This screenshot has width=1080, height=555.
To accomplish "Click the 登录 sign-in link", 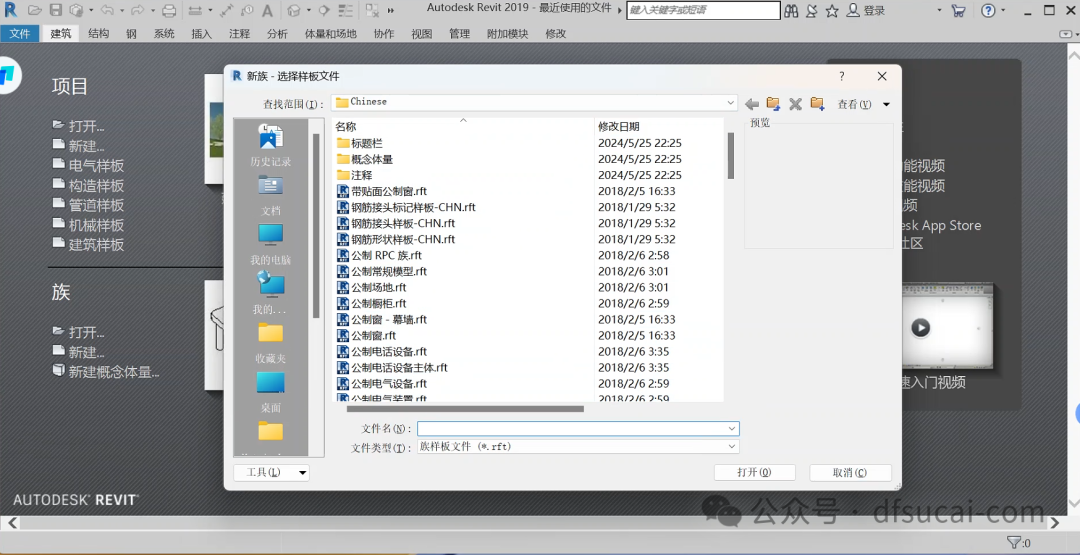I will (x=866, y=10).
